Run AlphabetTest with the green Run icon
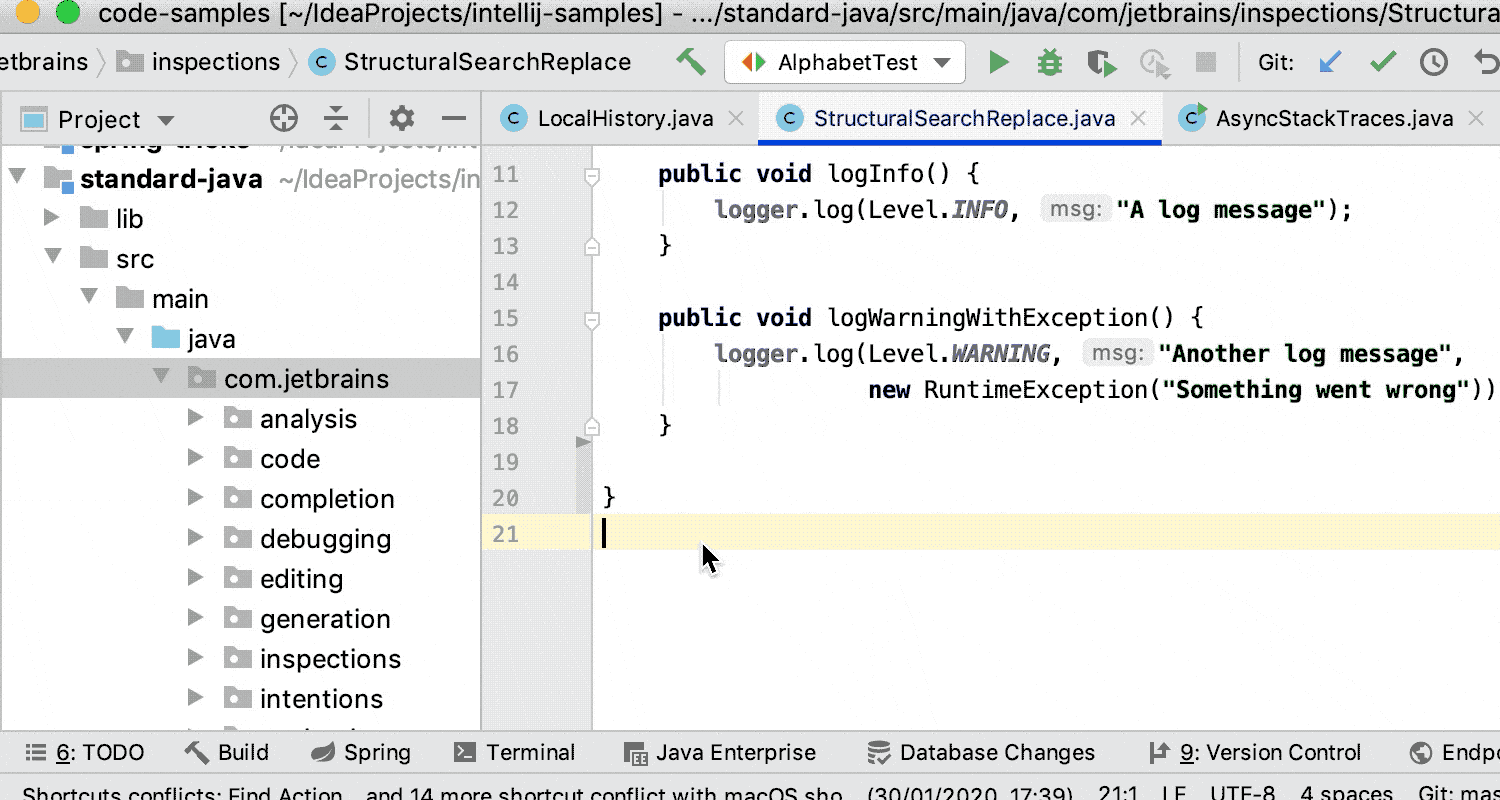1500x800 pixels. (x=998, y=62)
